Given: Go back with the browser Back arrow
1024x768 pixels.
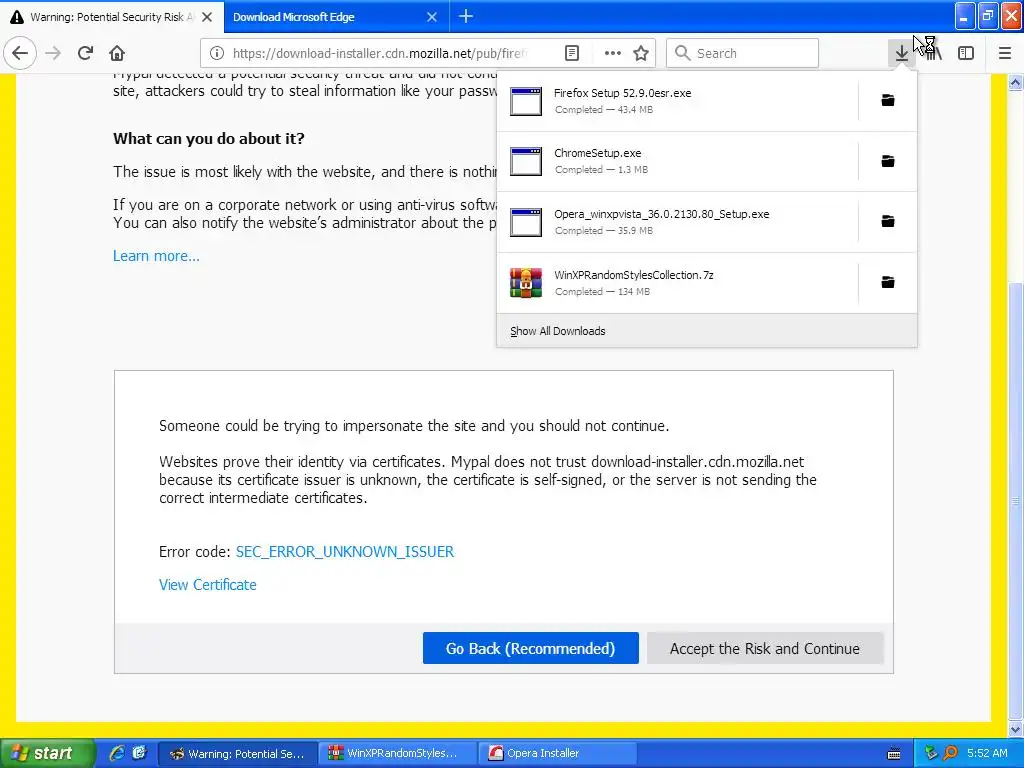Looking at the screenshot, I should tap(20, 53).
